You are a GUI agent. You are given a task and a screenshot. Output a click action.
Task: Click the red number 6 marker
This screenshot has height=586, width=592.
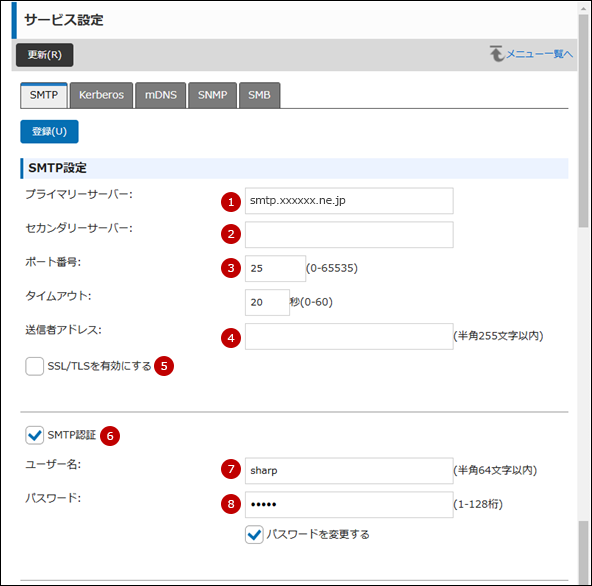(x=110, y=436)
